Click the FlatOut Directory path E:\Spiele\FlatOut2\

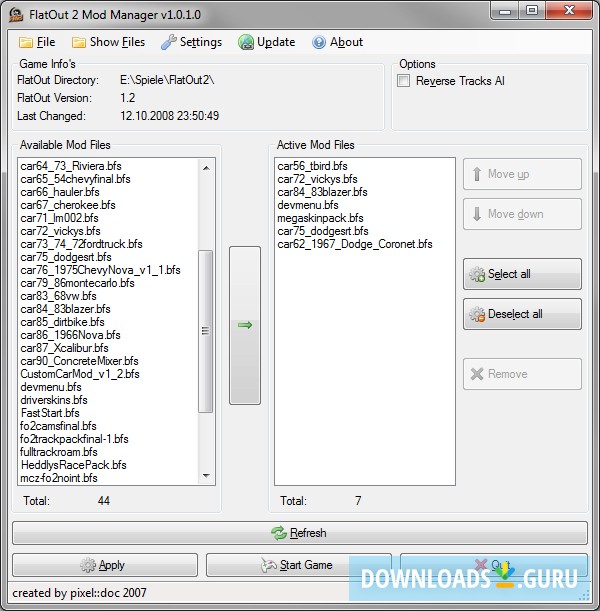point(167,80)
